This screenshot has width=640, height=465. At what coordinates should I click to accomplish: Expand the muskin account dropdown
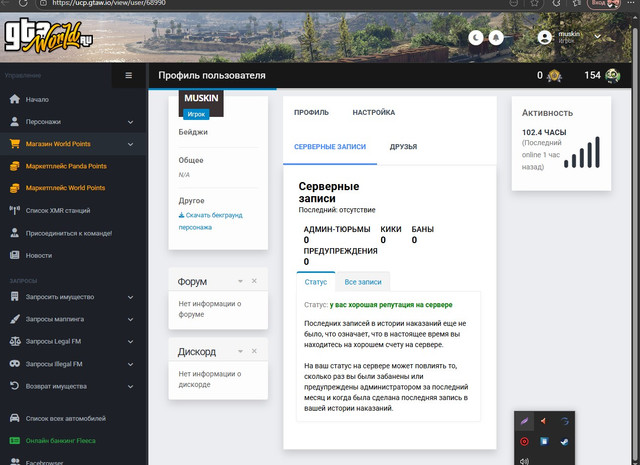(598, 37)
